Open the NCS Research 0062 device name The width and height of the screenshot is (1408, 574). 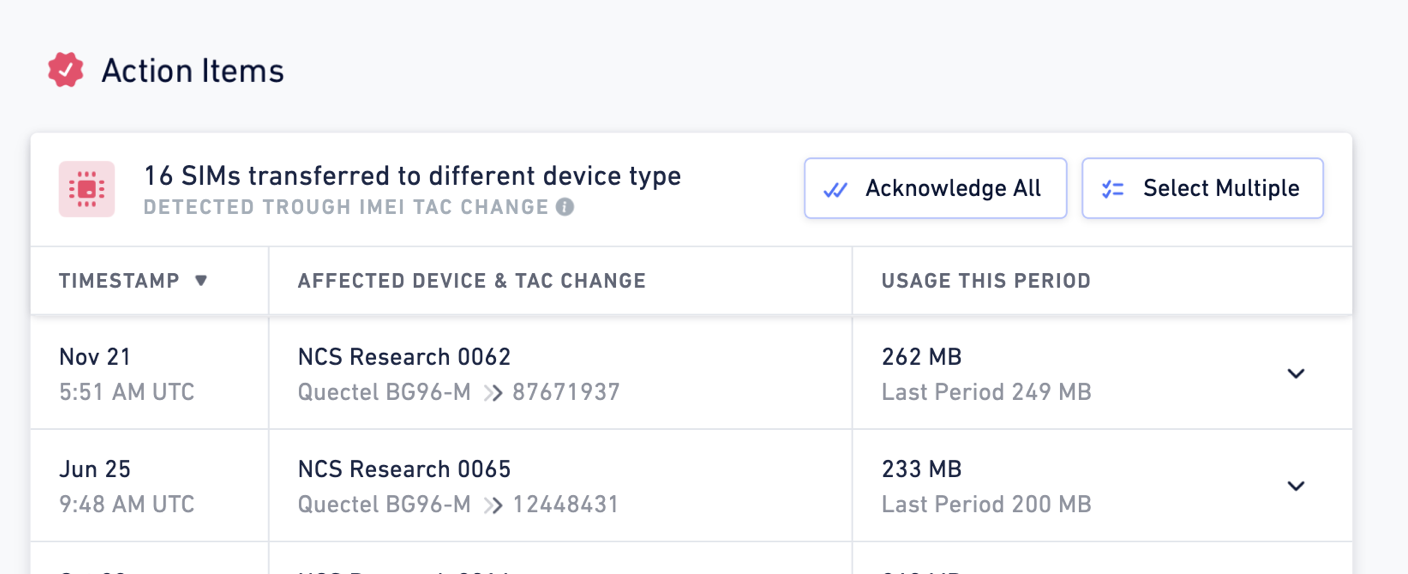coord(404,357)
